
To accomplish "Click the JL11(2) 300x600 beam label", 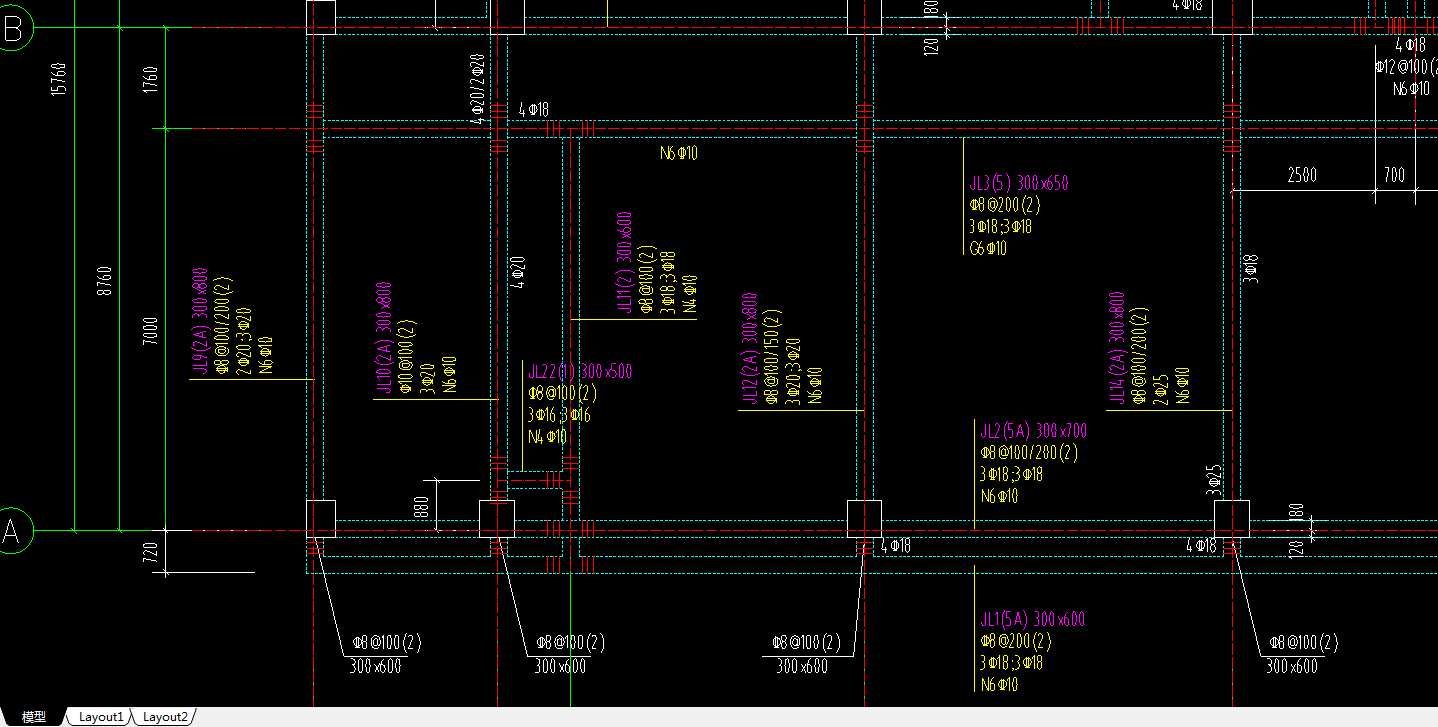I will (624, 263).
